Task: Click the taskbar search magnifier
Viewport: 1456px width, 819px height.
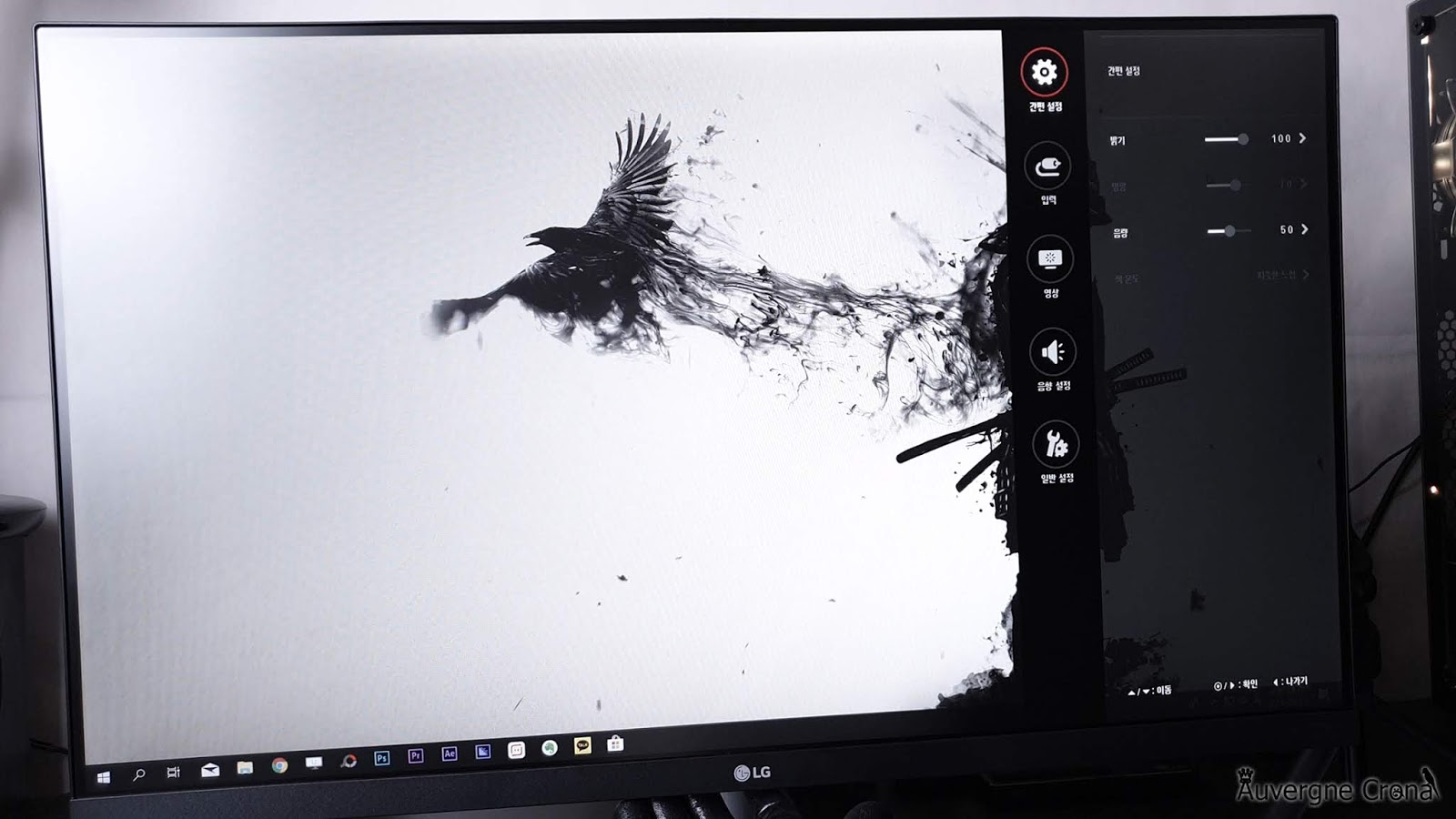Action: click(138, 774)
